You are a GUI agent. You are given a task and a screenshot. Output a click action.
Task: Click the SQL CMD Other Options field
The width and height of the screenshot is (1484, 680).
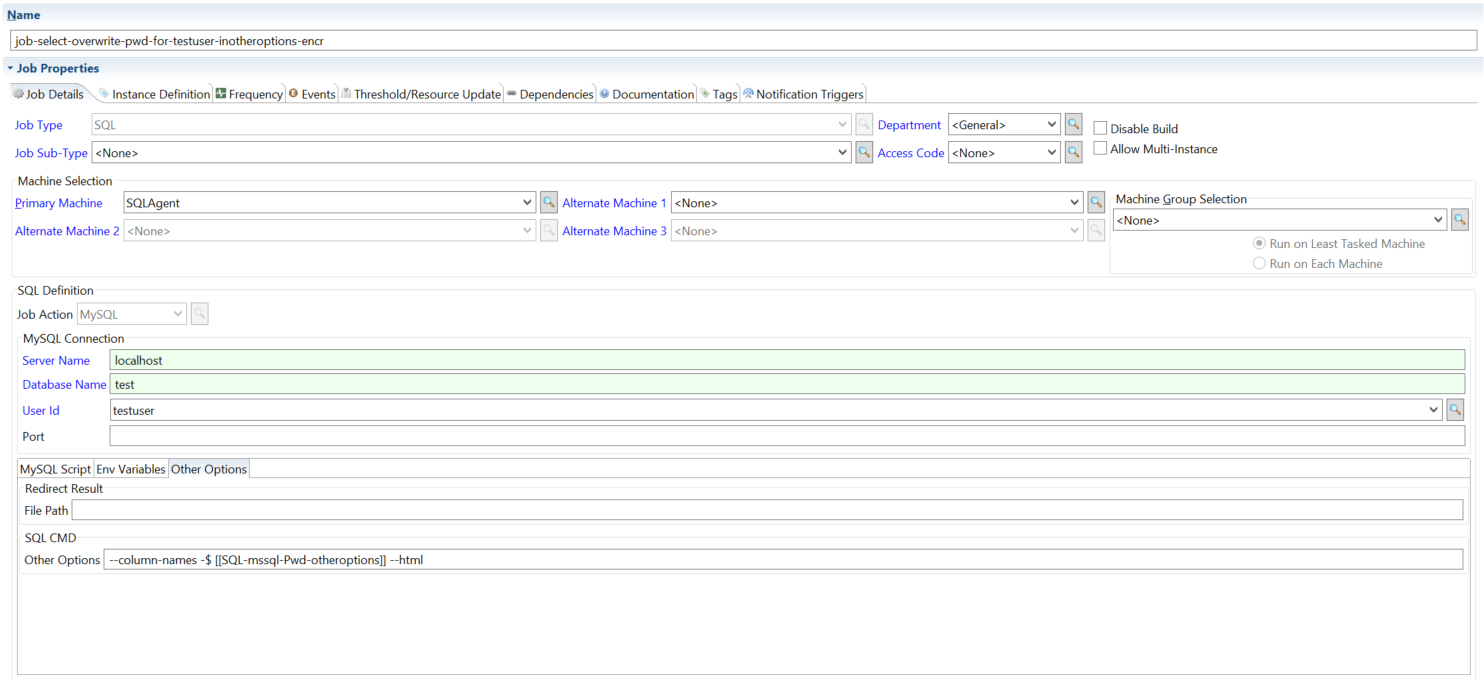click(783, 560)
